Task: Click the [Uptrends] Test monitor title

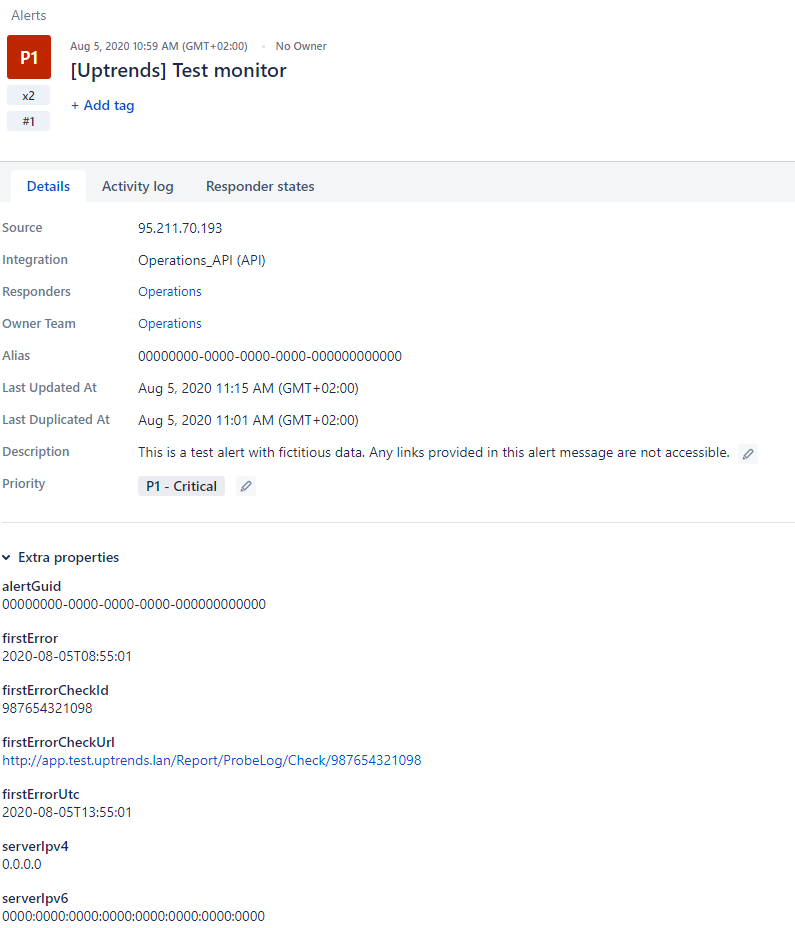Action: 178,70
